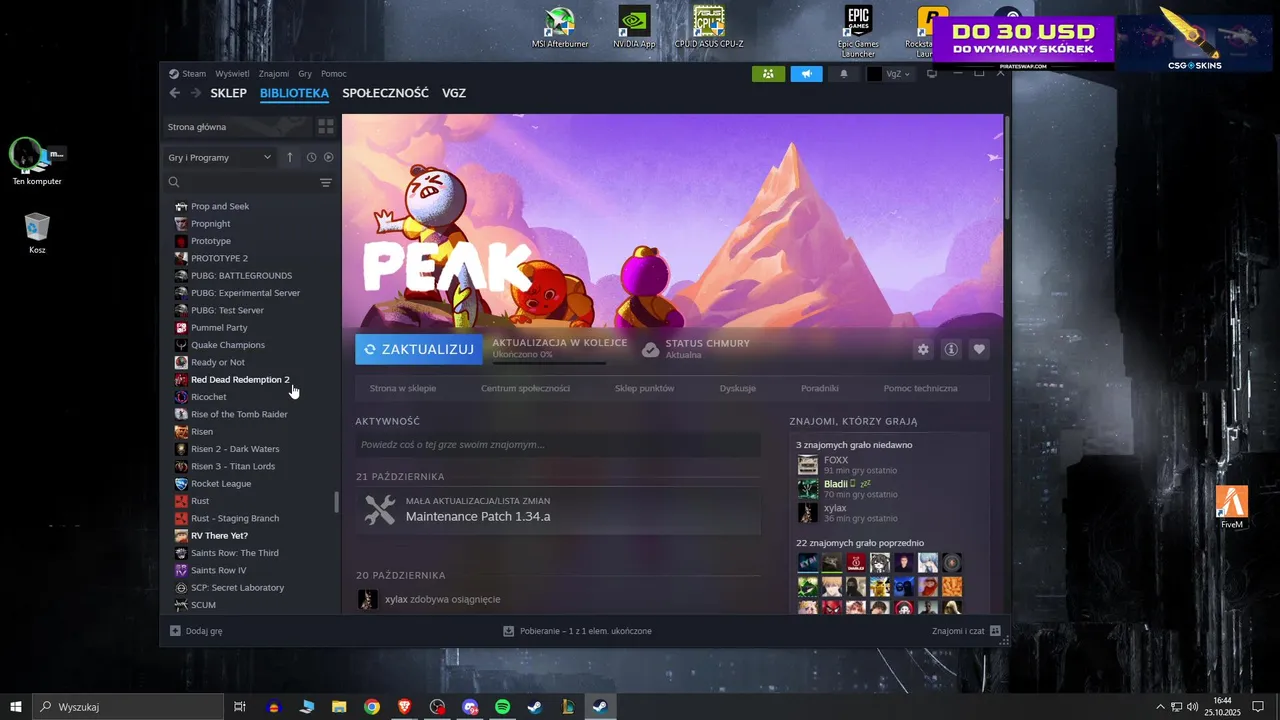The height and width of the screenshot is (720, 1280).
Task: Select SCP: Secret Laboratory
Action: point(238,588)
